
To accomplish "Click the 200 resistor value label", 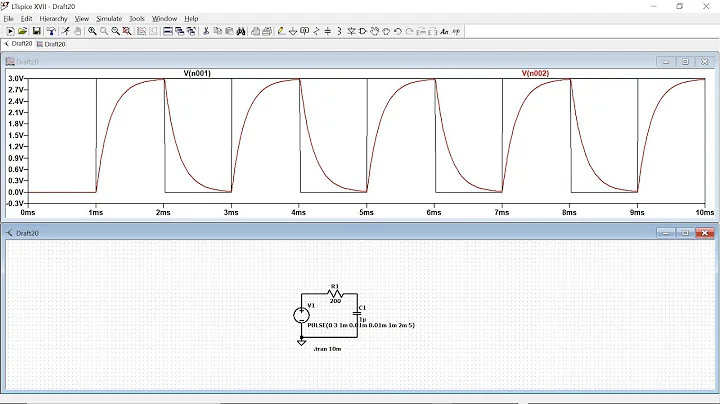I will coord(335,301).
